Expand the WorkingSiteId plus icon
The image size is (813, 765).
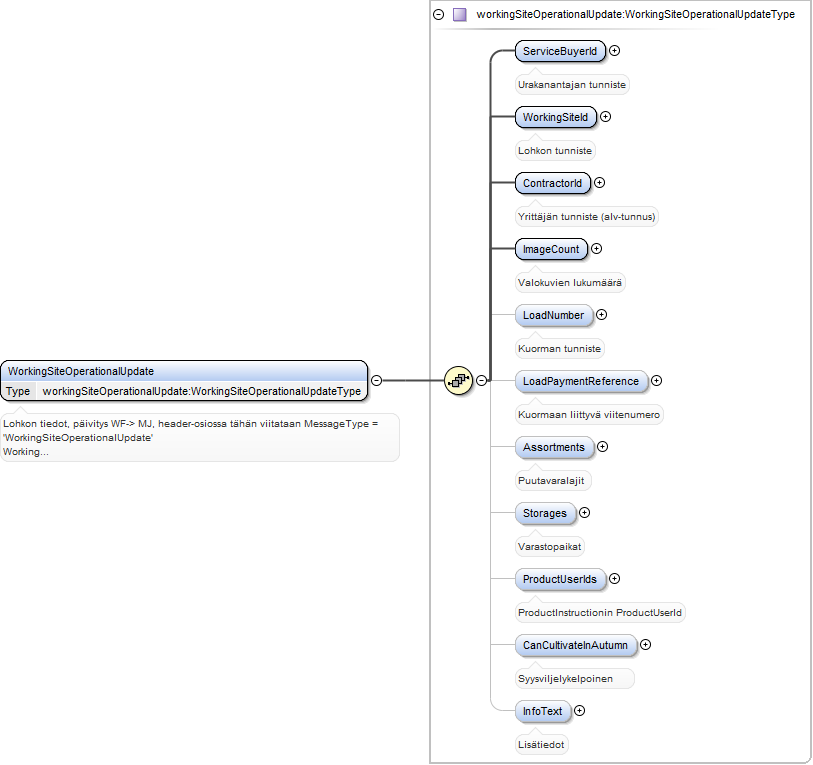point(605,117)
